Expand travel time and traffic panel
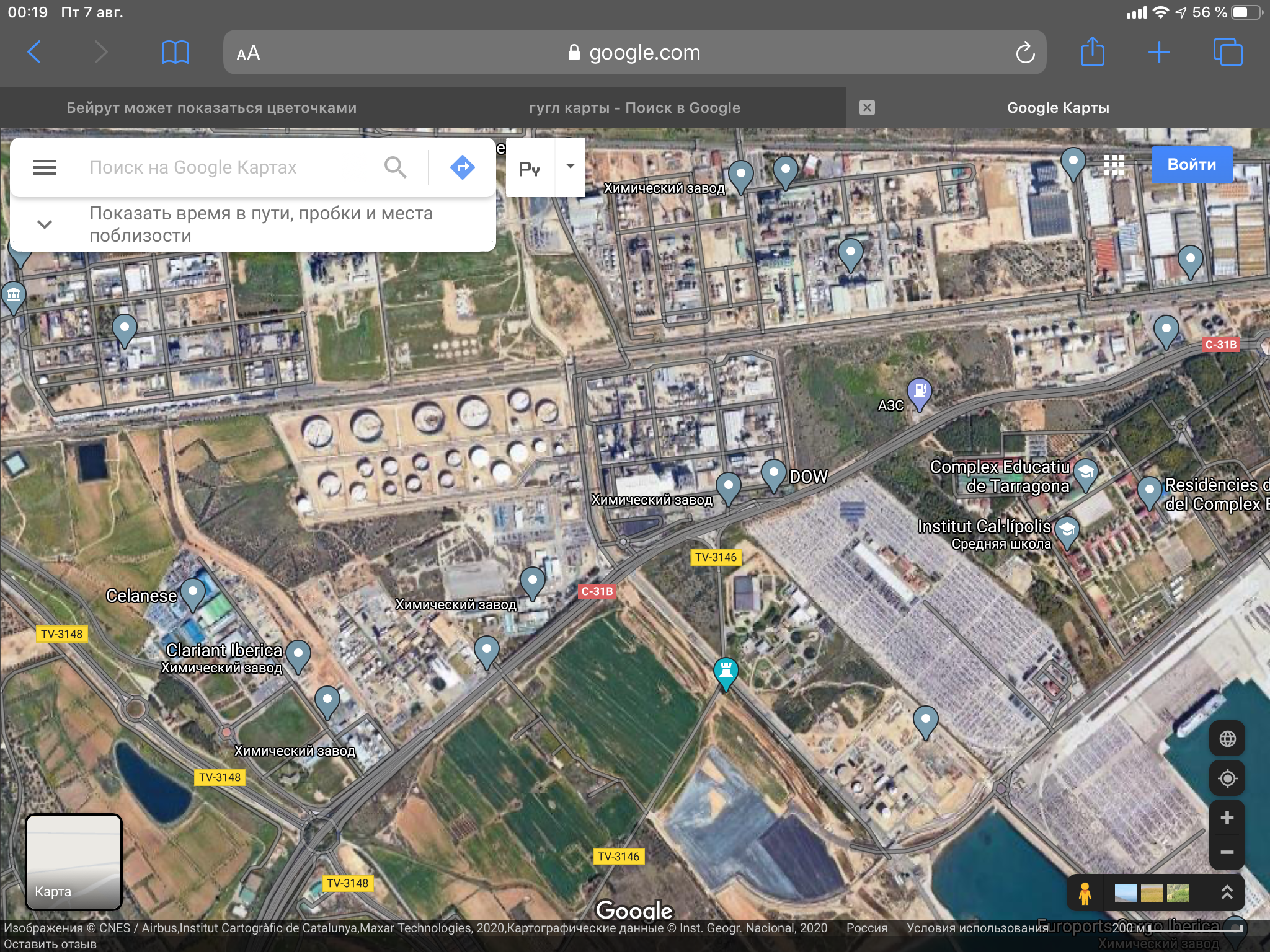 [45, 224]
